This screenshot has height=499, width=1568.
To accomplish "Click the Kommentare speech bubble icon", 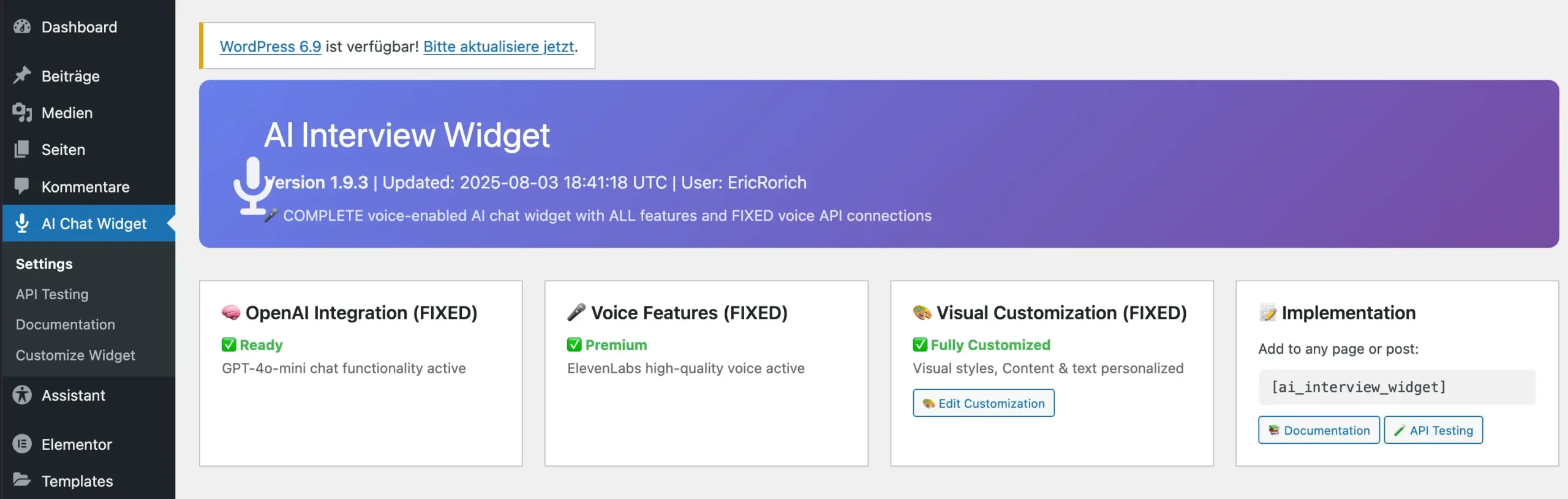I will [x=22, y=186].
